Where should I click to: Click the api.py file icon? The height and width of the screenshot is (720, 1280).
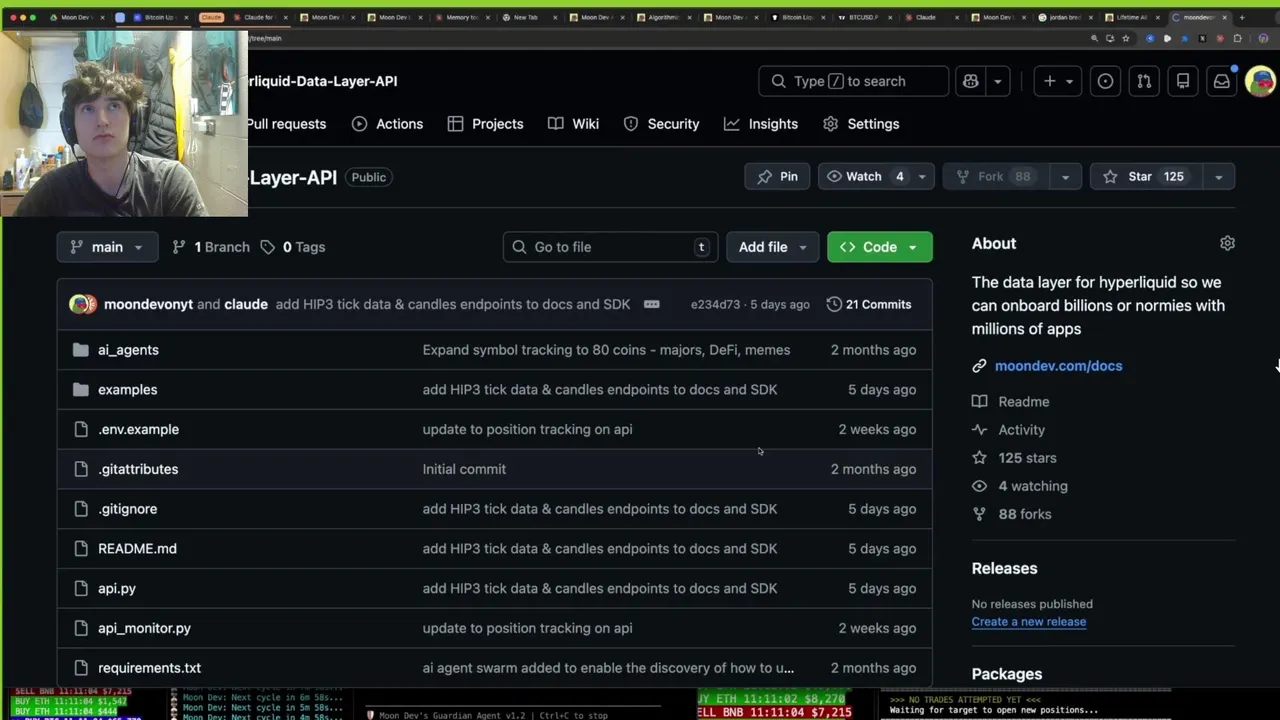pyautogui.click(x=81, y=588)
